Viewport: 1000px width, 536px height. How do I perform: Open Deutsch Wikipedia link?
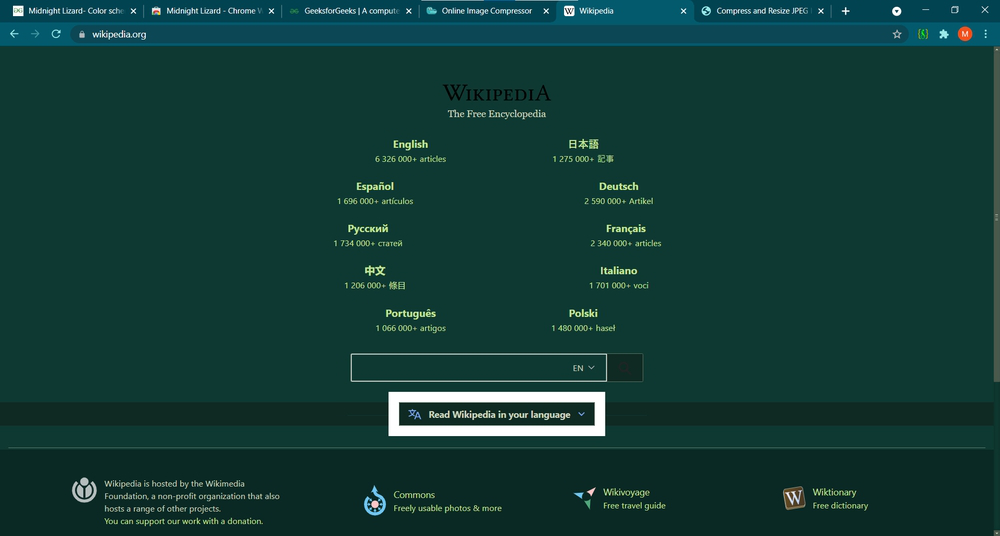(x=619, y=186)
